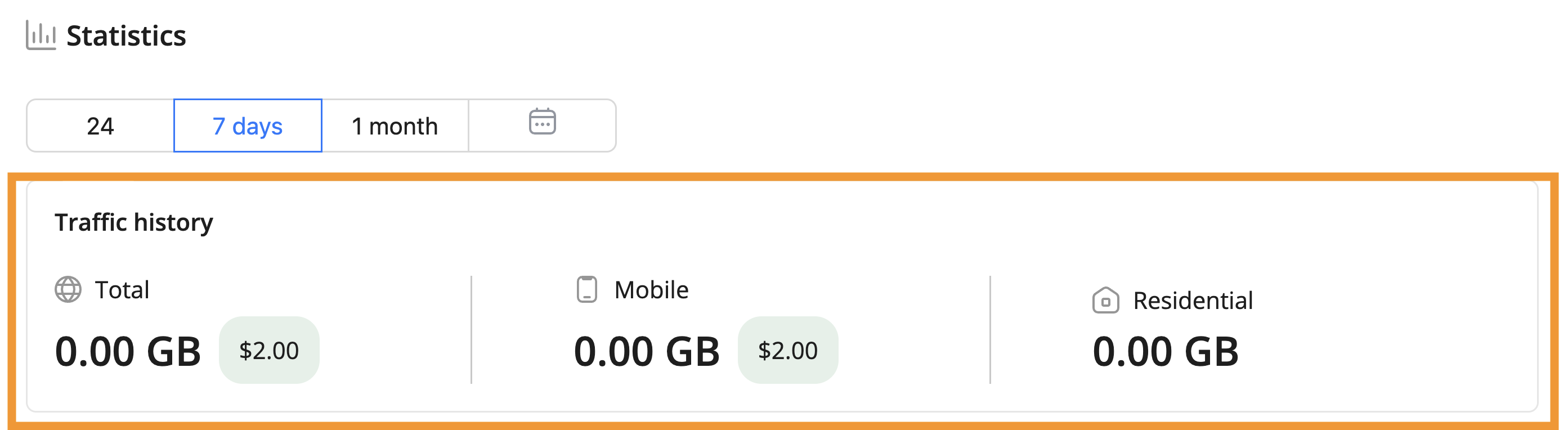This screenshot has width=1568, height=430.
Task: Click the Total label
Action: click(x=122, y=290)
